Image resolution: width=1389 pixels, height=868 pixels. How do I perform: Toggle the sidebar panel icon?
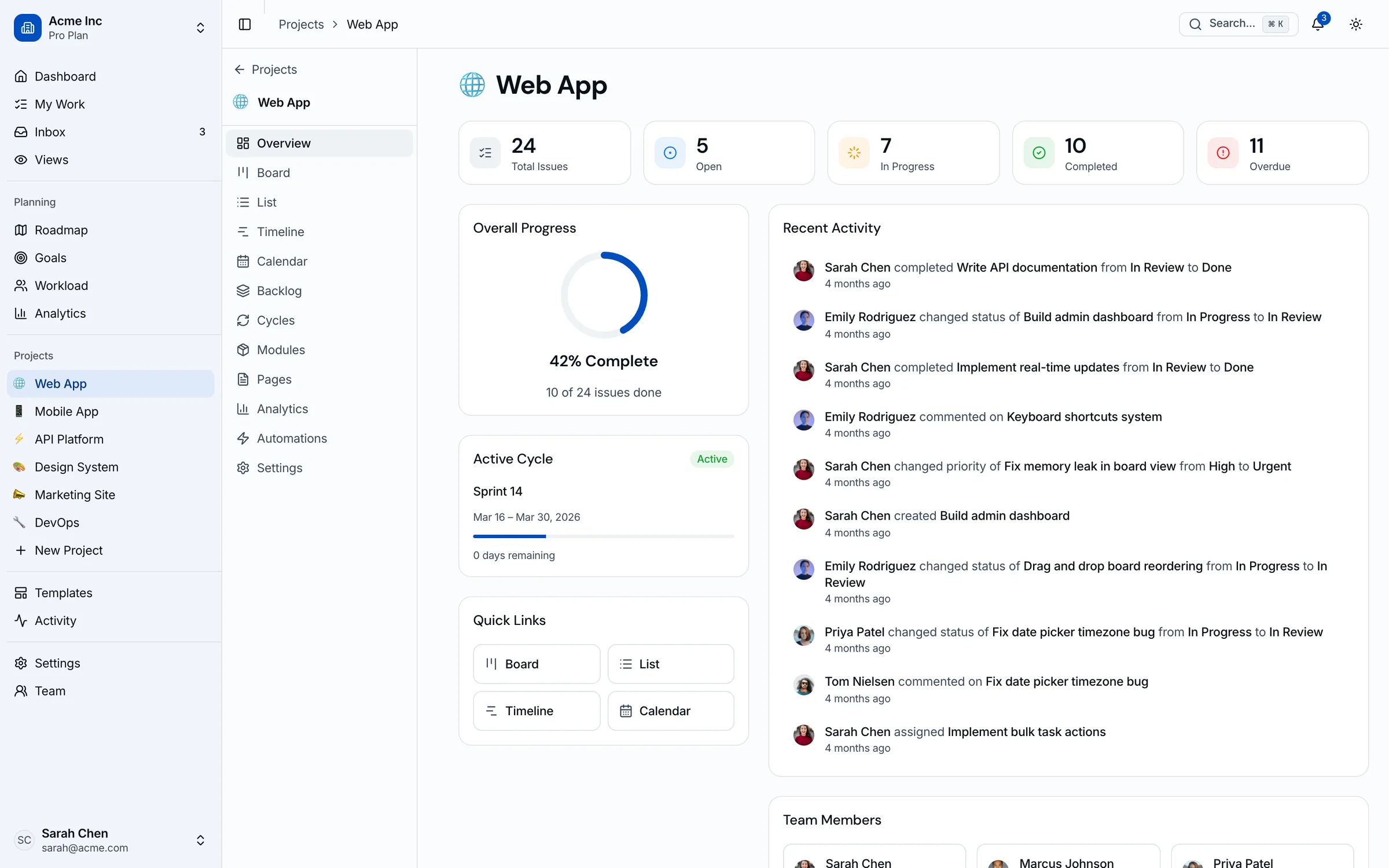tap(245, 24)
